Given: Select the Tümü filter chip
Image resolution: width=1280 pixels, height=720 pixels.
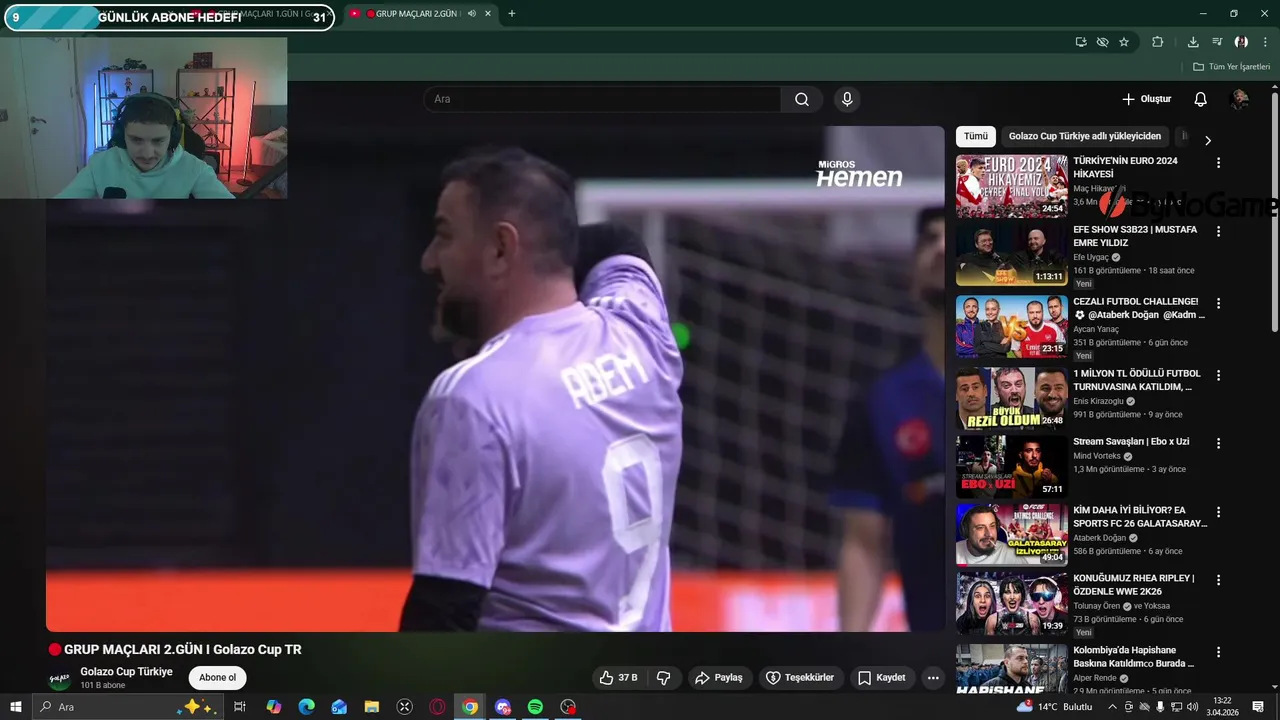Looking at the screenshot, I should tap(976, 136).
